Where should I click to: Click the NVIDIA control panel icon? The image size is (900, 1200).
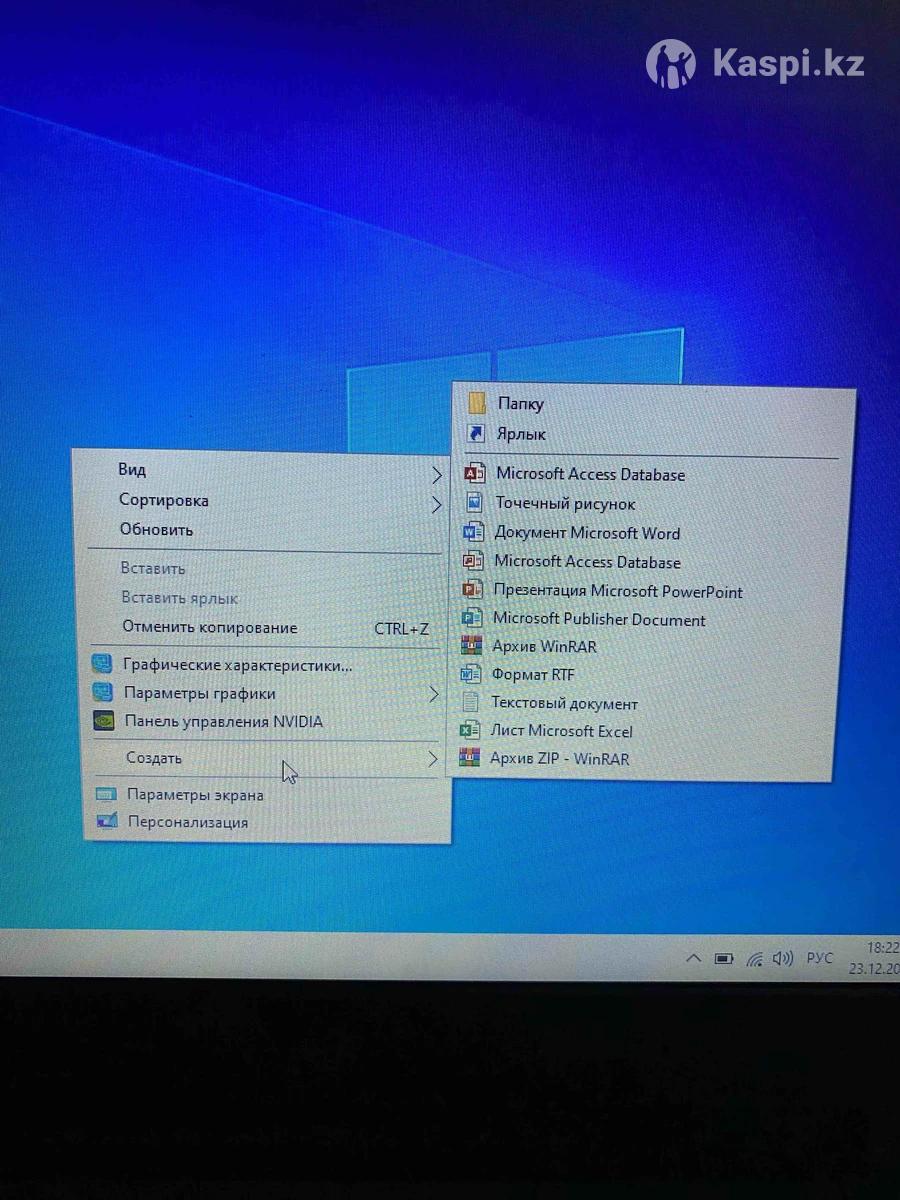(103, 721)
